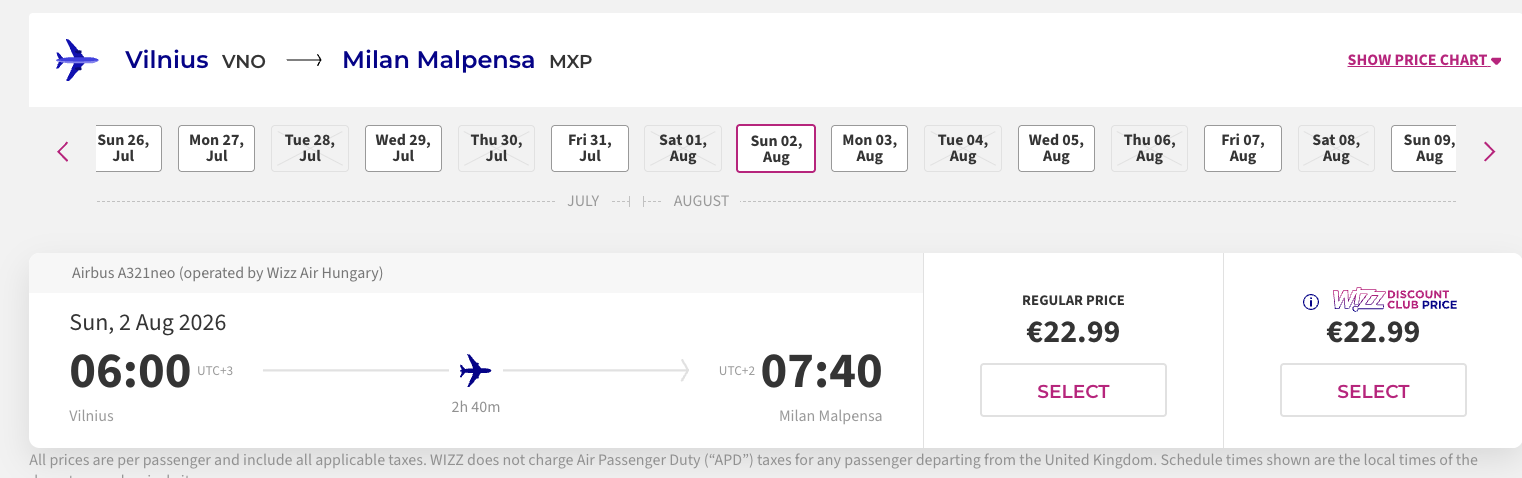Select the Mon 27, Jul date tab
This screenshot has width=1522, height=478.
(217, 148)
